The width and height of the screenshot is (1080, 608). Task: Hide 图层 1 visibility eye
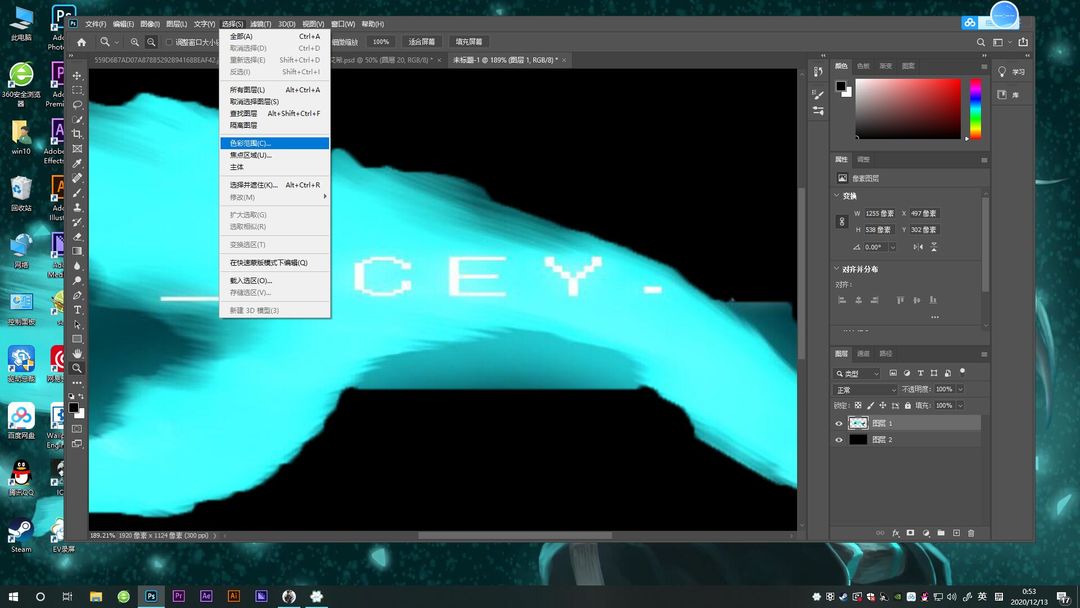point(839,423)
